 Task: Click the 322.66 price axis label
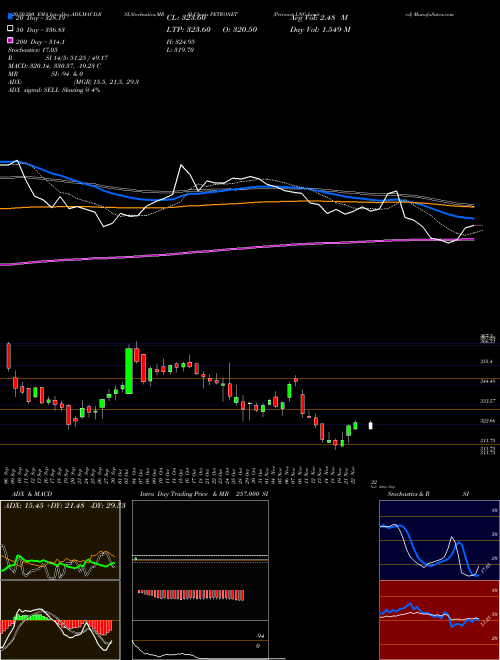tap(488, 420)
